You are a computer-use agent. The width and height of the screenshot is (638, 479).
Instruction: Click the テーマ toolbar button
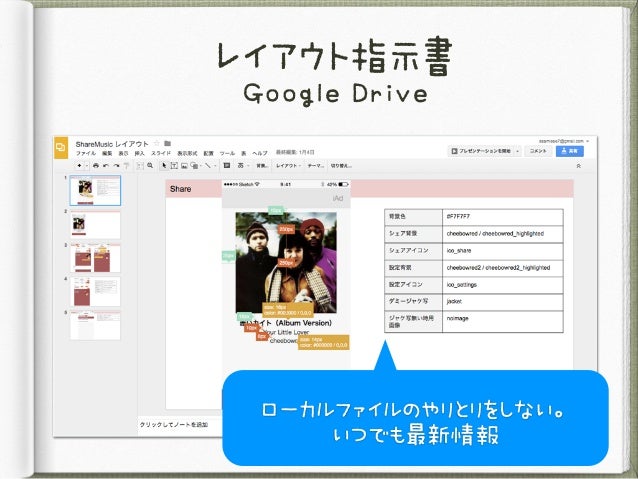[x=315, y=166]
